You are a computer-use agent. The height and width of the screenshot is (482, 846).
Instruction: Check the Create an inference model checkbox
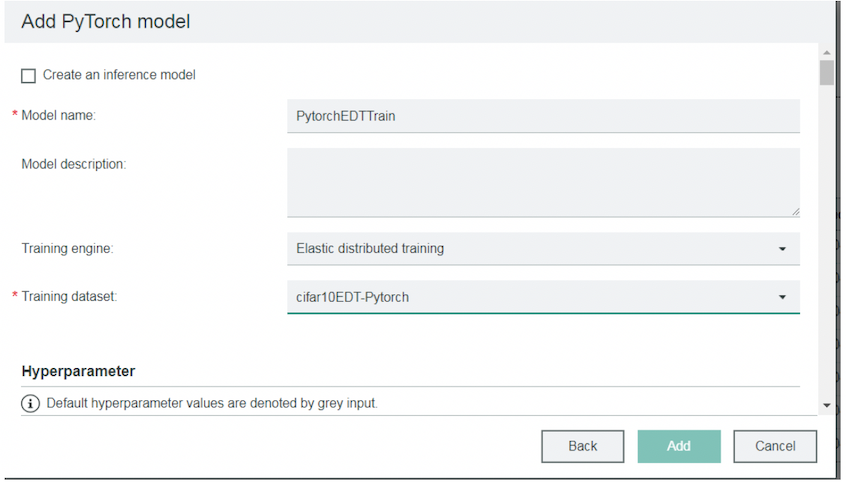(28, 75)
